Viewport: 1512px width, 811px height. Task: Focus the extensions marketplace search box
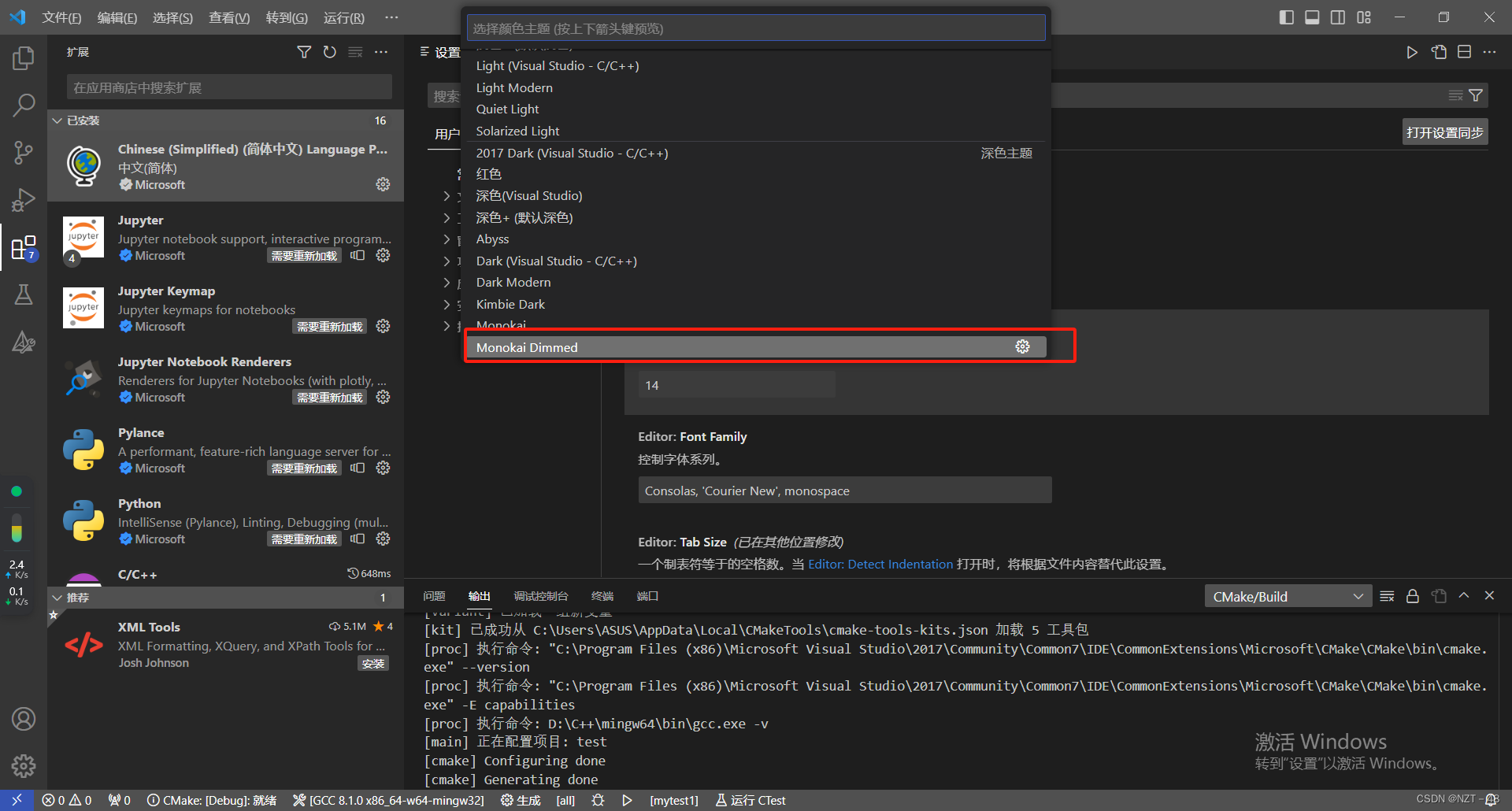pyautogui.click(x=229, y=87)
